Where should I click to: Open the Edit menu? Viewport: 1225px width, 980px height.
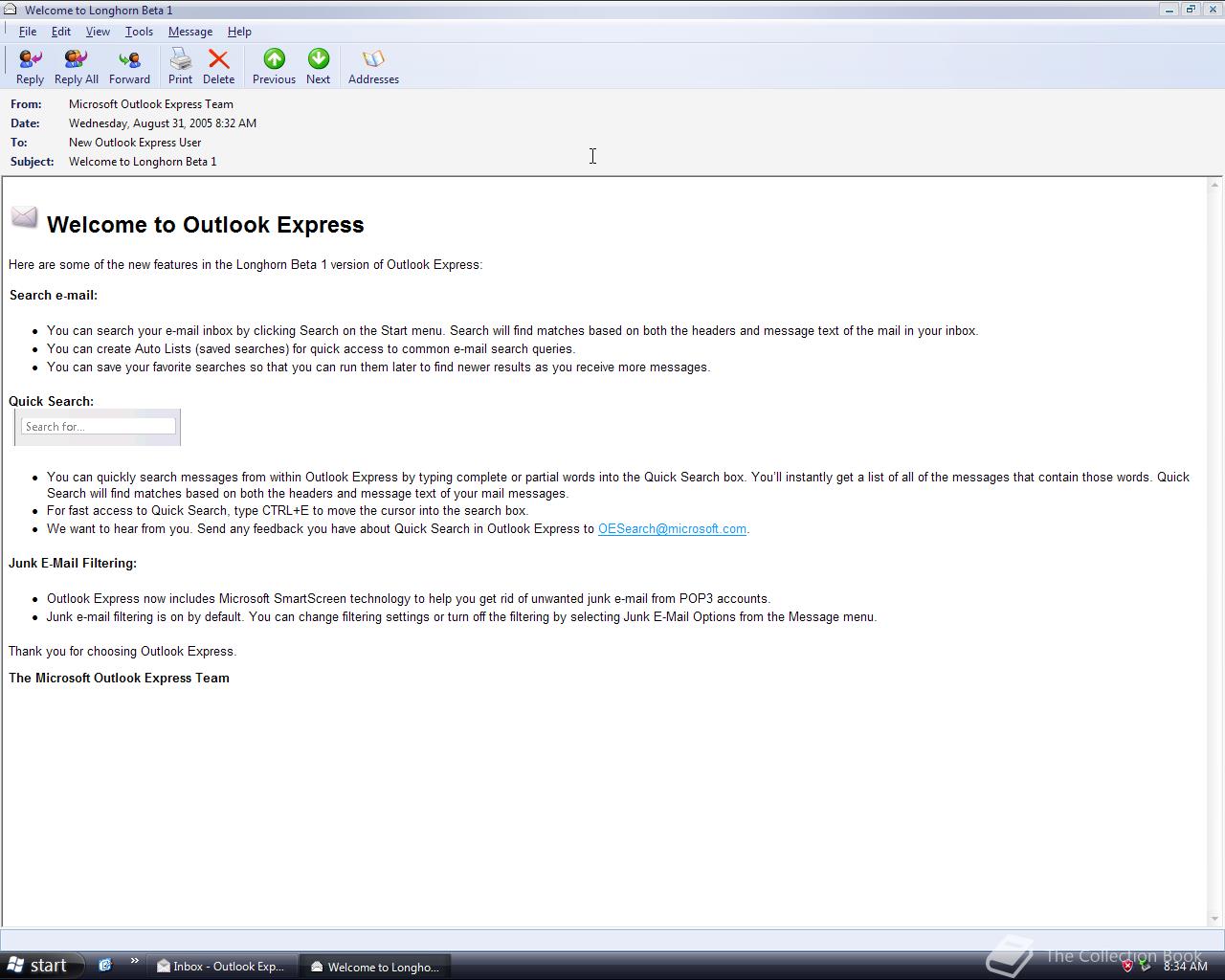coord(61,32)
